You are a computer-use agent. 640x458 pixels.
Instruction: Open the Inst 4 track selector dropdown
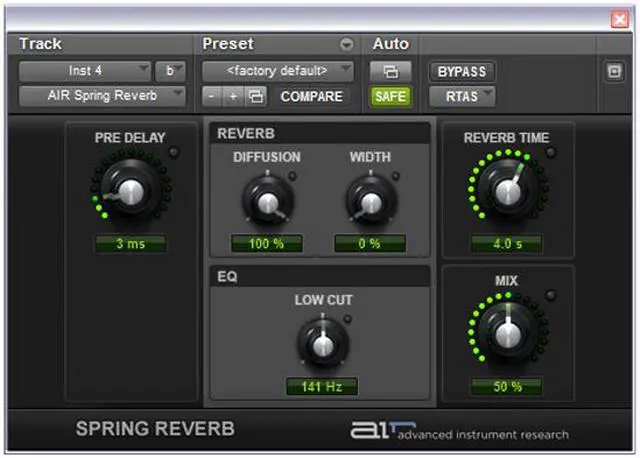[84, 71]
